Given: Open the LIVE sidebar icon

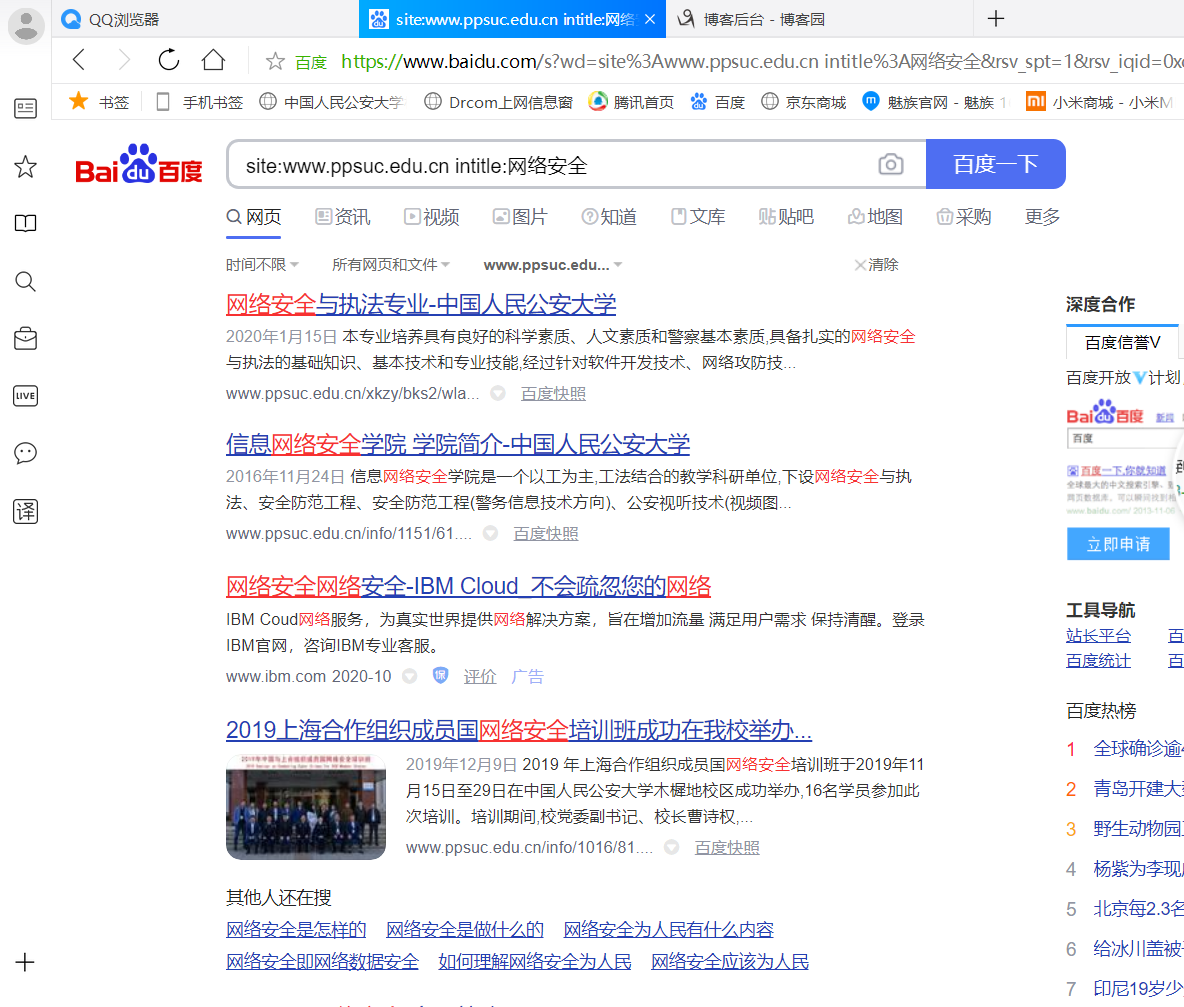Looking at the screenshot, I should click(x=26, y=396).
